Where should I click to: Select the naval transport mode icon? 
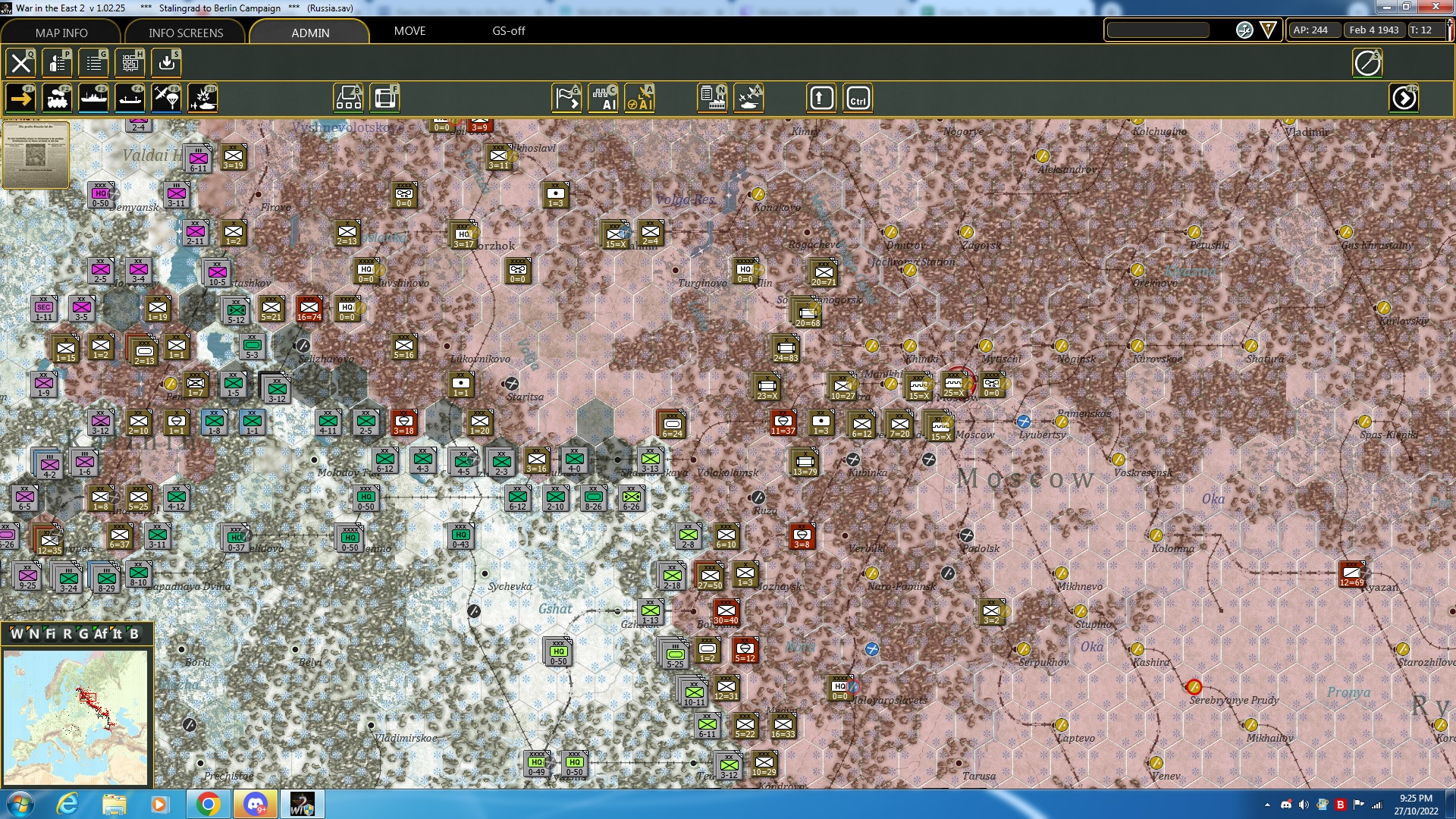(x=95, y=97)
